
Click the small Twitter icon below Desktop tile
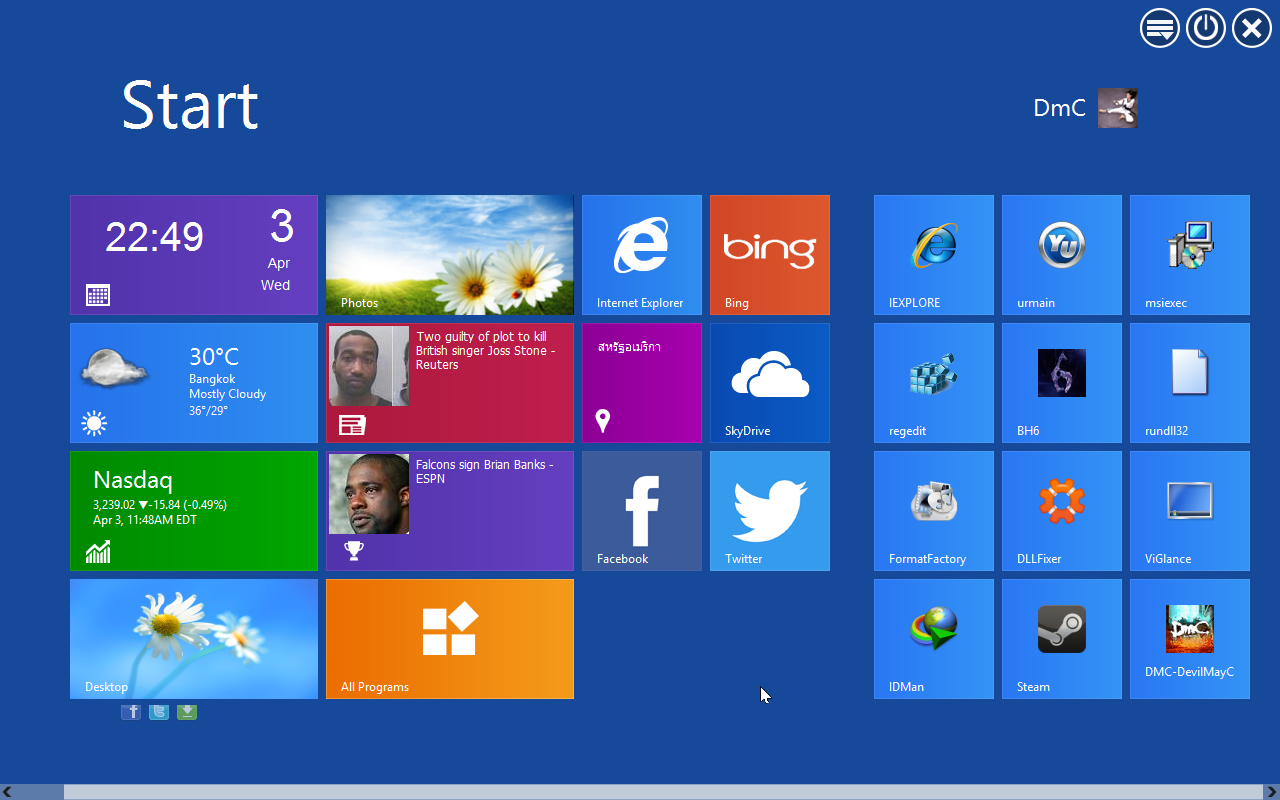[x=159, y=712]
